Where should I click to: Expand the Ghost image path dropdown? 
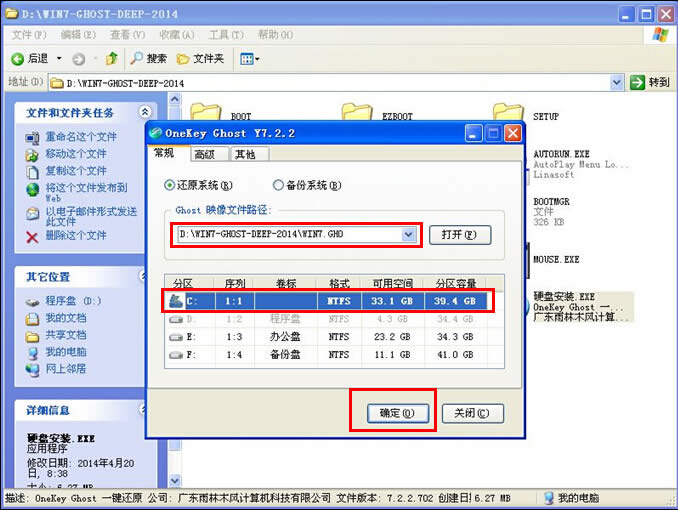[408, 235]
